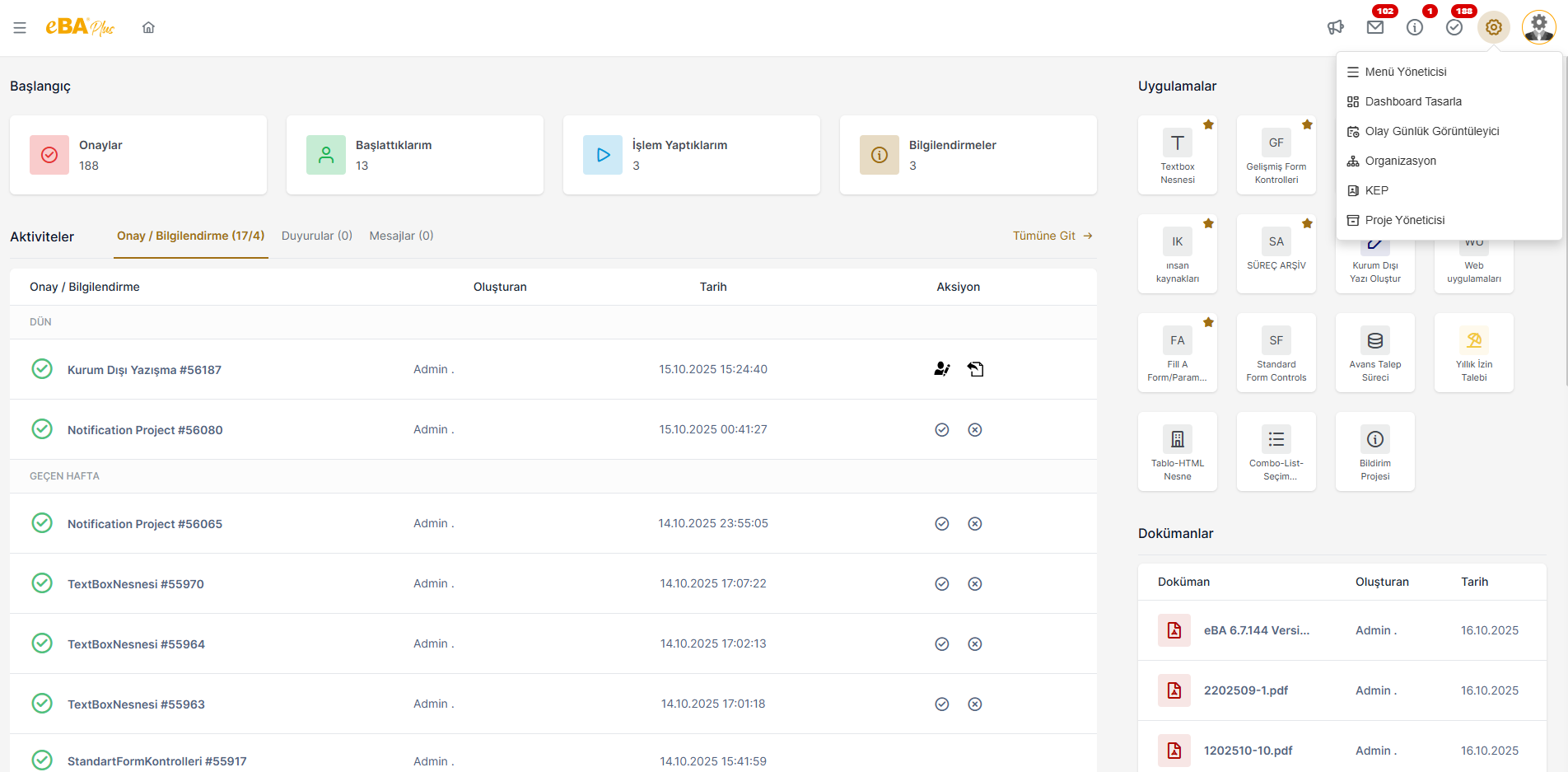Open the messages envelope icon
Image resolution: width=1568 pixels, height=772 pixels.
click(x=1375, y=28)
